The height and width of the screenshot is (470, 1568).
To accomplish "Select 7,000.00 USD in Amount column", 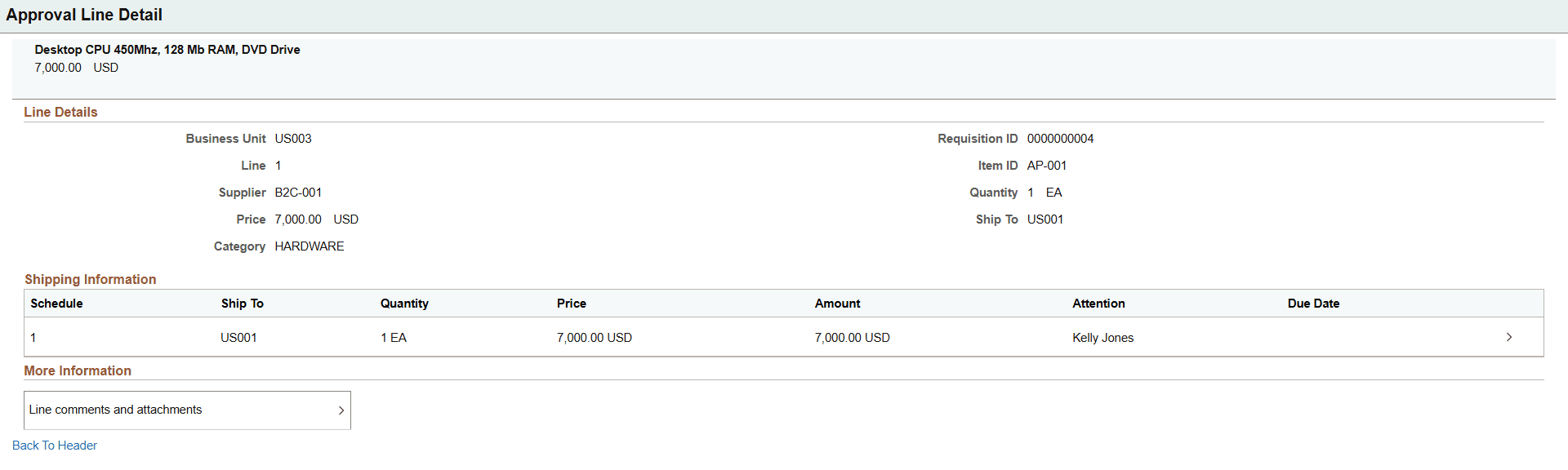I will pos(852,338).
